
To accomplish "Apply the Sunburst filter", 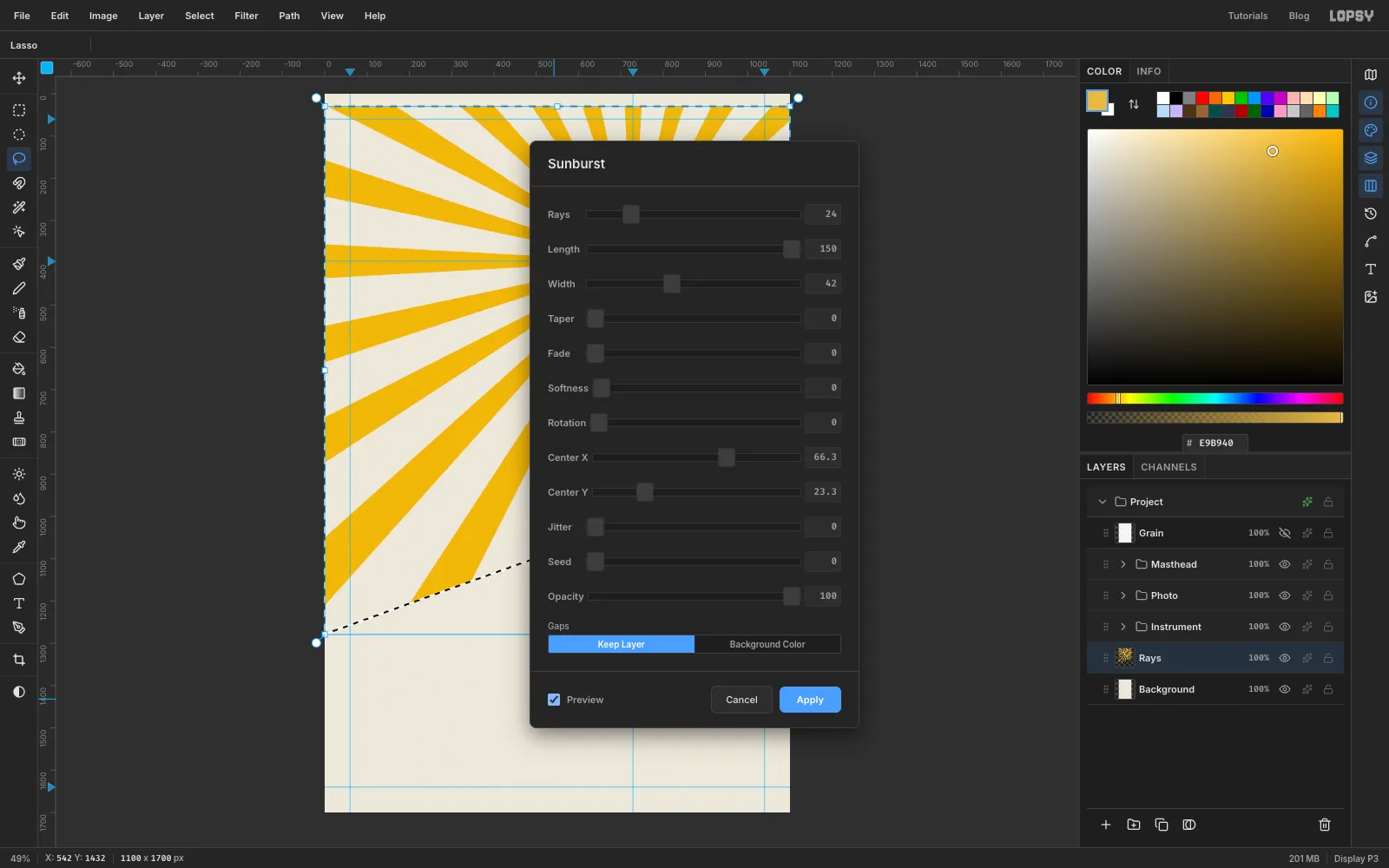I will (810, 700).
